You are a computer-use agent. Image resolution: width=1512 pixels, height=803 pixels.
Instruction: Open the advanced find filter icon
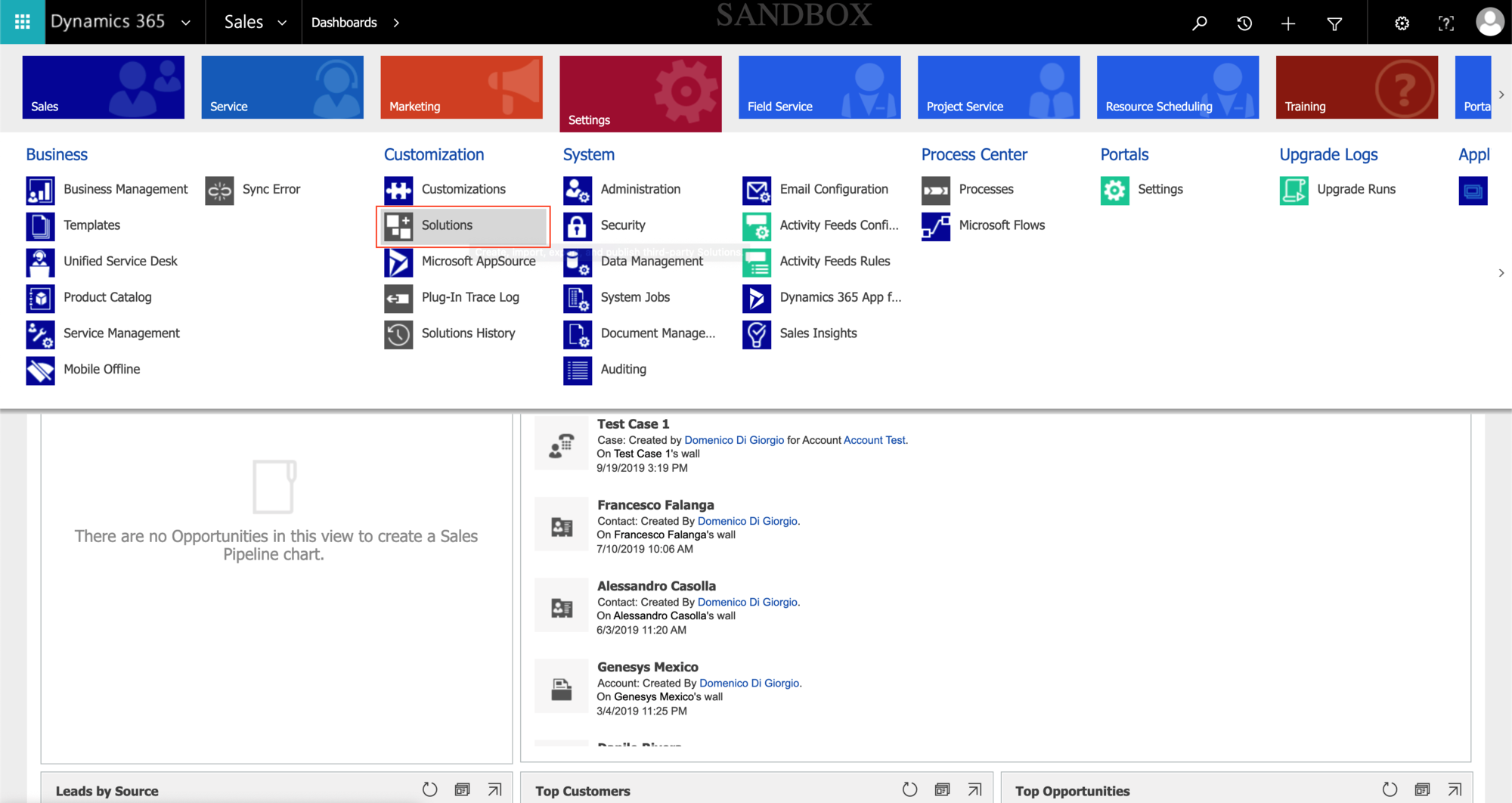[1334, 23]
